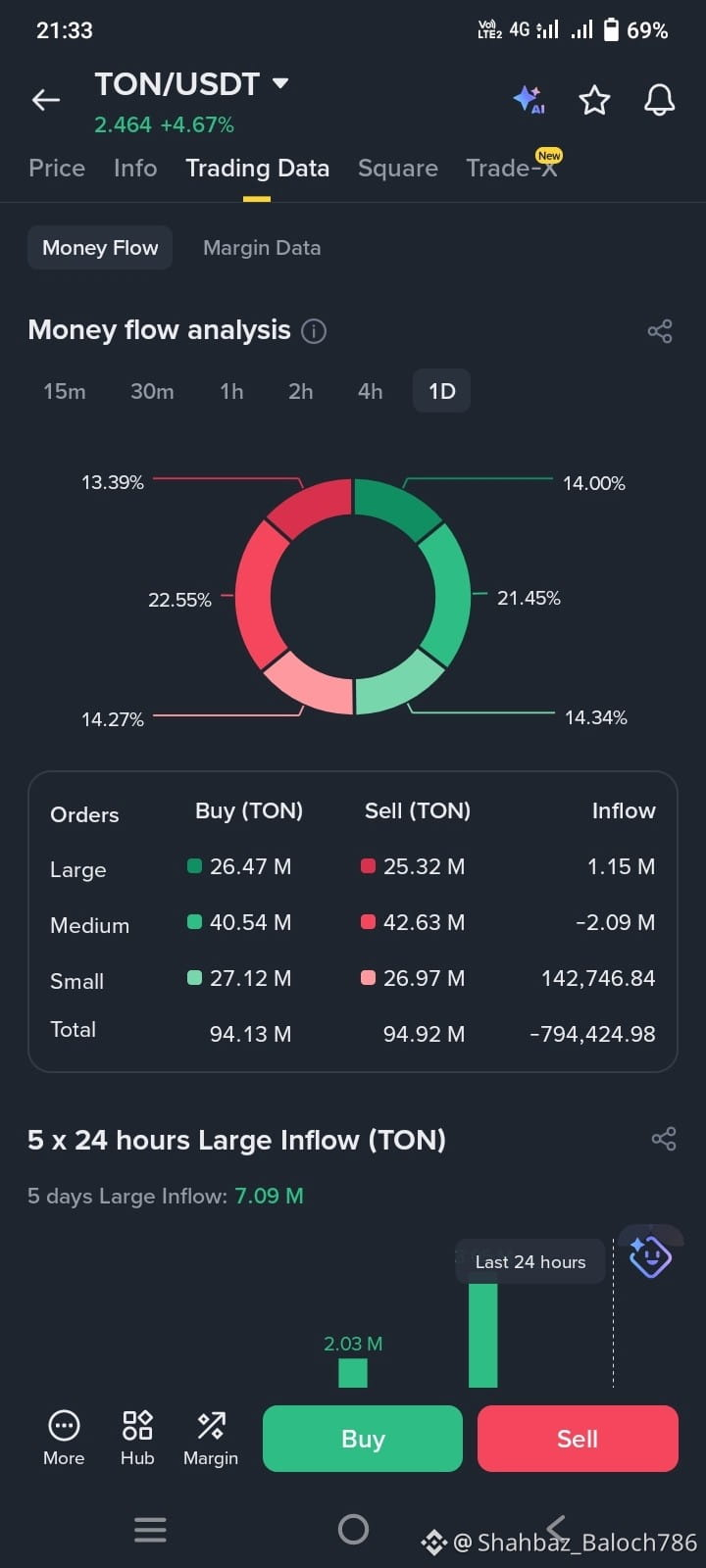Image resolution: width=706 pixels, height=1568 pixels.
Task: Click the 13.39% label
Action: (113, 482)
